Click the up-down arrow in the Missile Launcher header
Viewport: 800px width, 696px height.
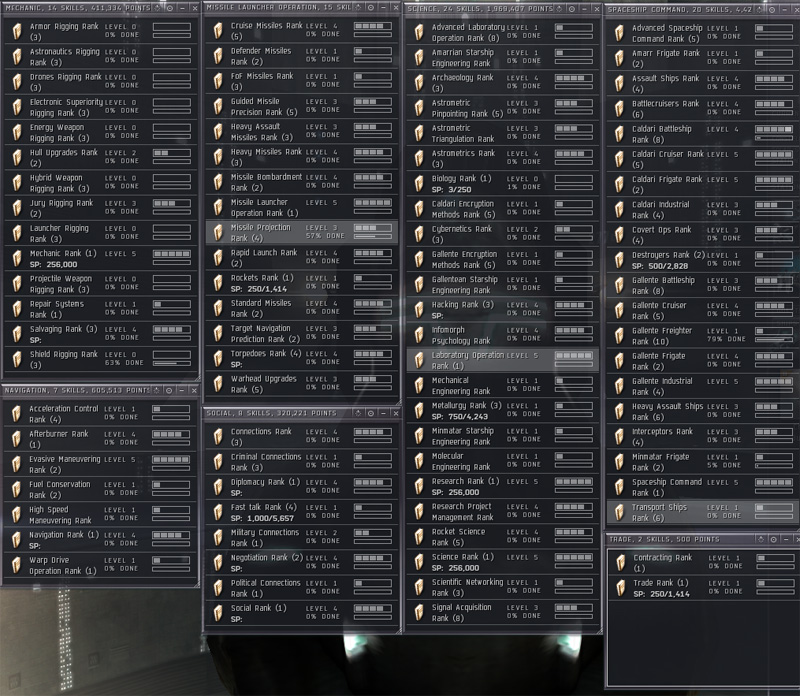tap(359, 8)
